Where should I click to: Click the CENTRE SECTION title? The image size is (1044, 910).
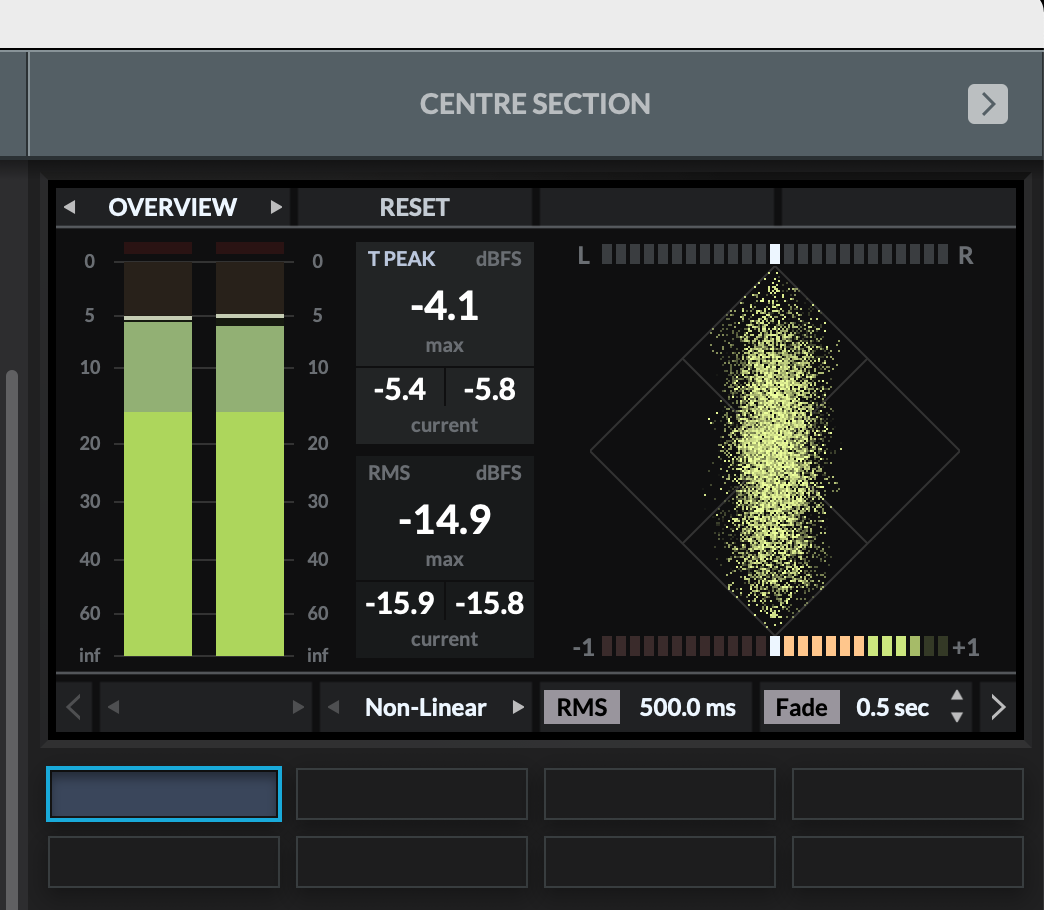coord(535,104)
